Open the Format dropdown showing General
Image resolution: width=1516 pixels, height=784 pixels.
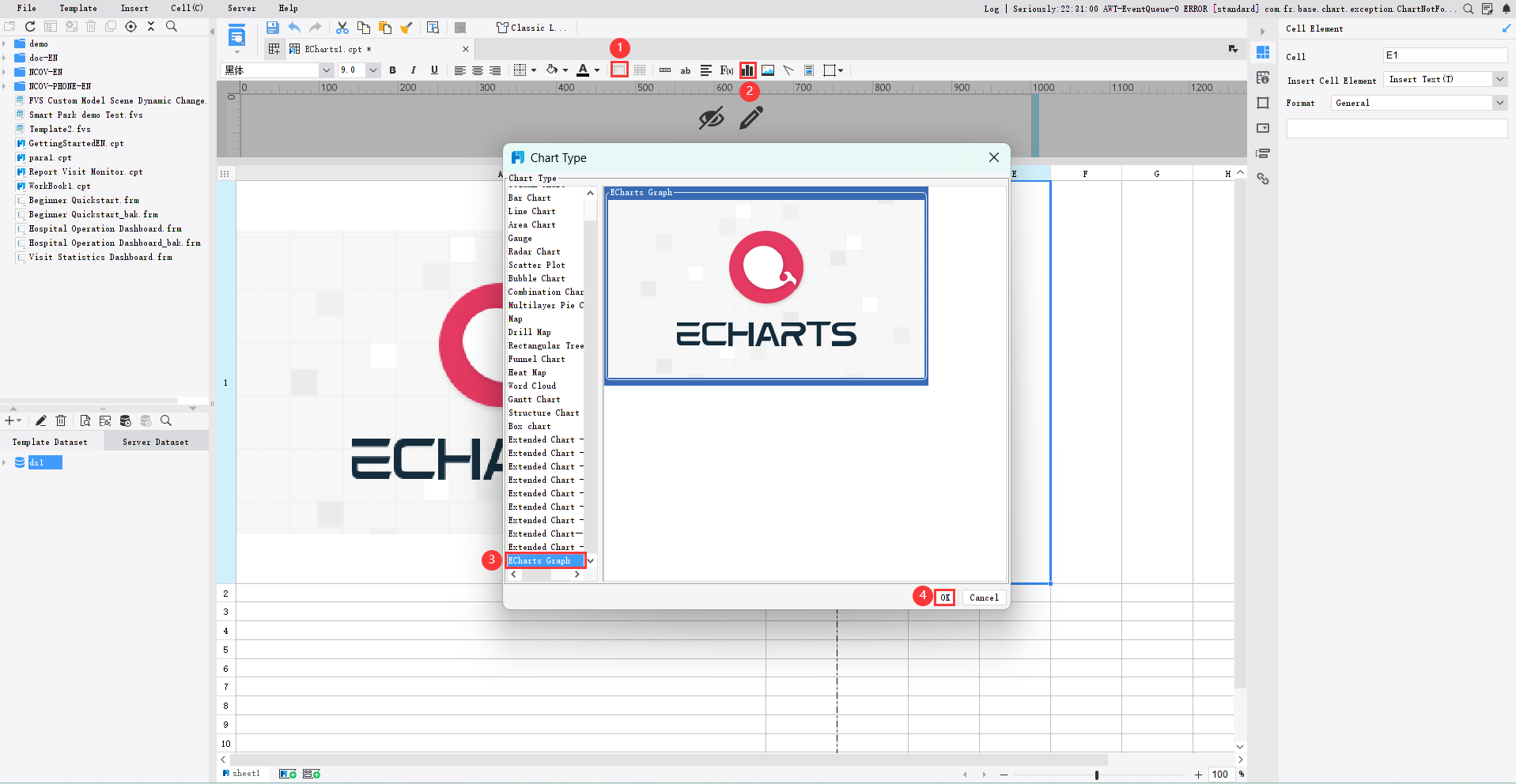1500,103
